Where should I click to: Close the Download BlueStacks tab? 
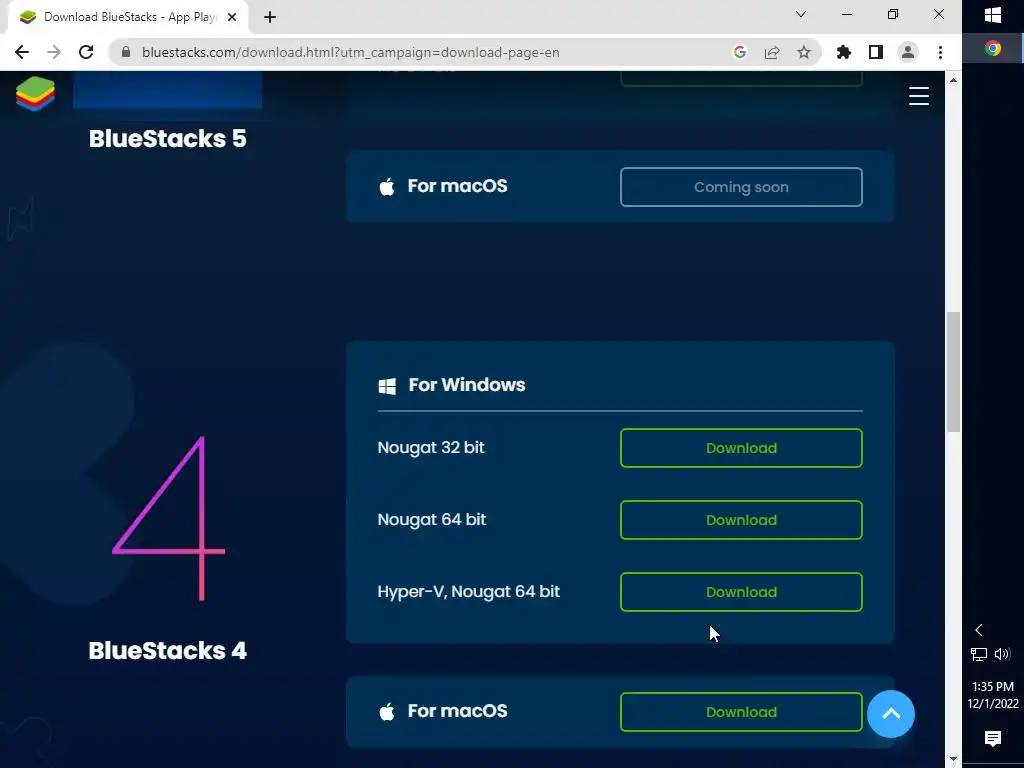click(232, 17)
